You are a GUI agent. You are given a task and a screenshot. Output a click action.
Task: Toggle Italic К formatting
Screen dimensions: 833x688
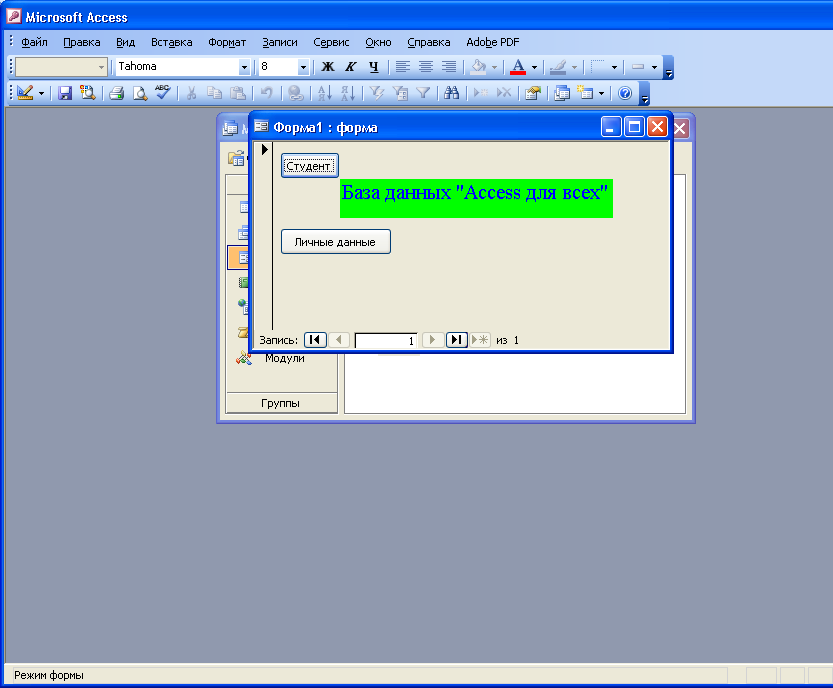[x=351, y=66]
